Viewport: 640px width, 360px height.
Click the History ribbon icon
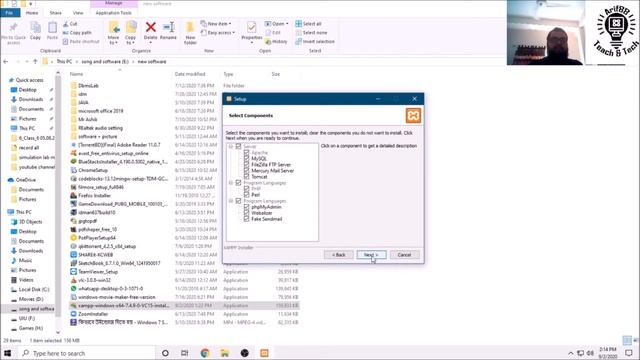coord(276,42)
